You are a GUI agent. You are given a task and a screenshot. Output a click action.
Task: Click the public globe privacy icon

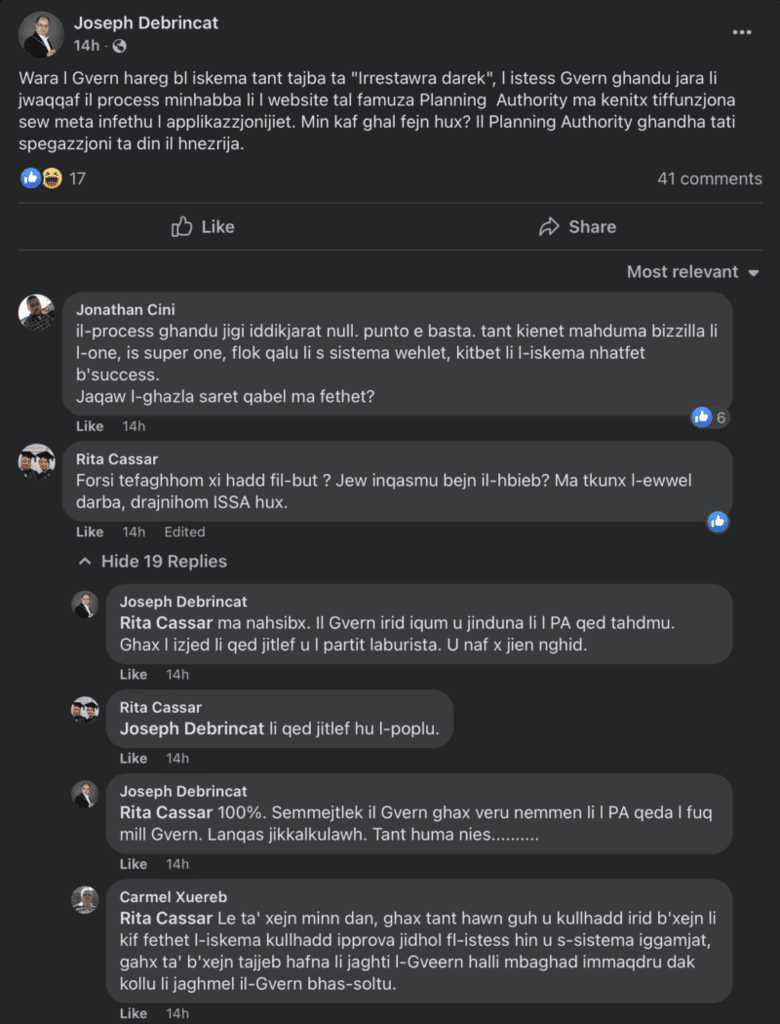click(120, 46)
